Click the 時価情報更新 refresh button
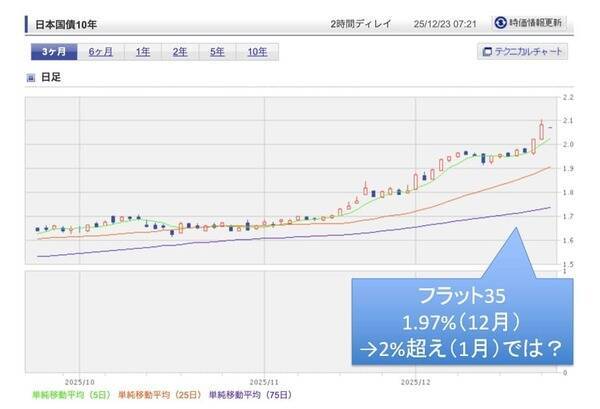600x409 pixels. (x=529, y=23)
